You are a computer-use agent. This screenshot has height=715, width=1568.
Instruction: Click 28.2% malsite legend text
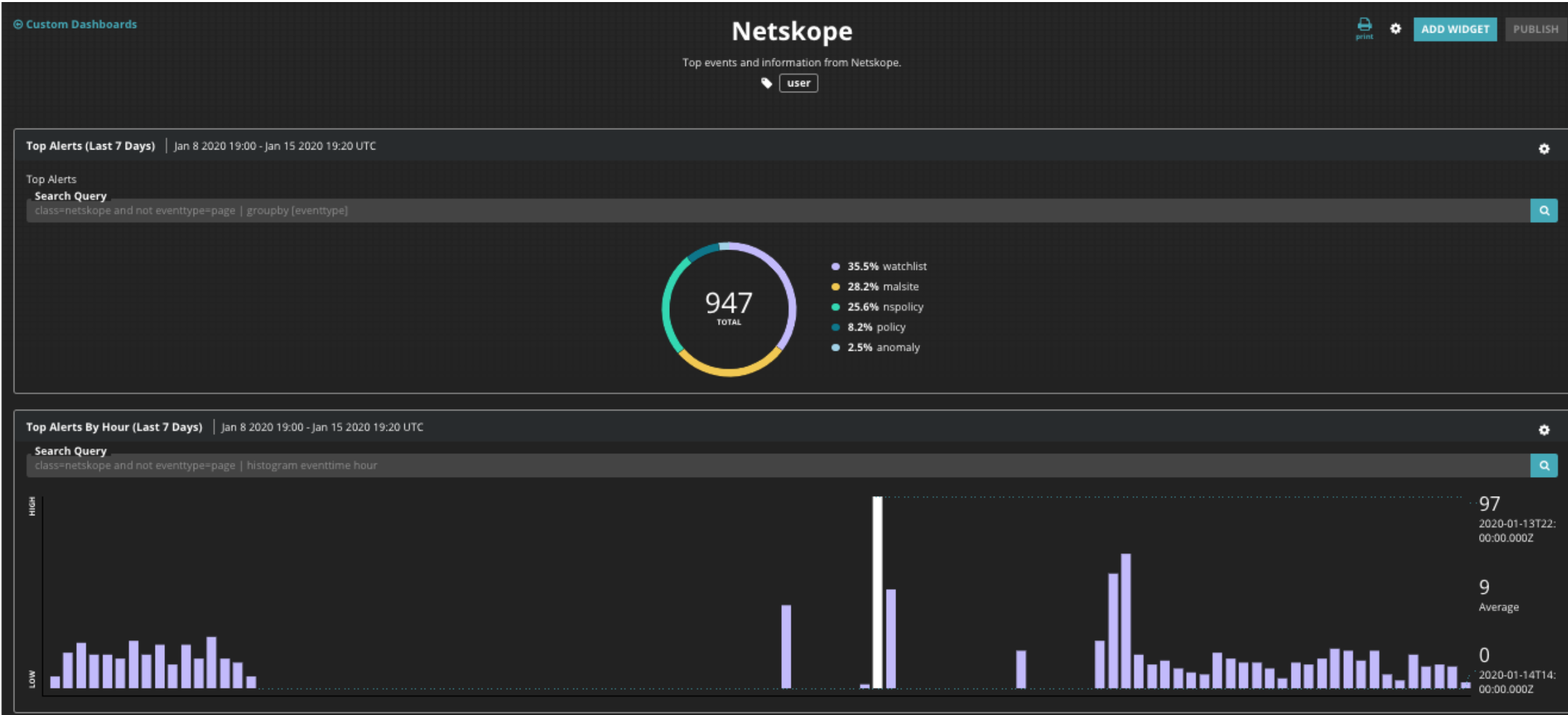point(883,287)
